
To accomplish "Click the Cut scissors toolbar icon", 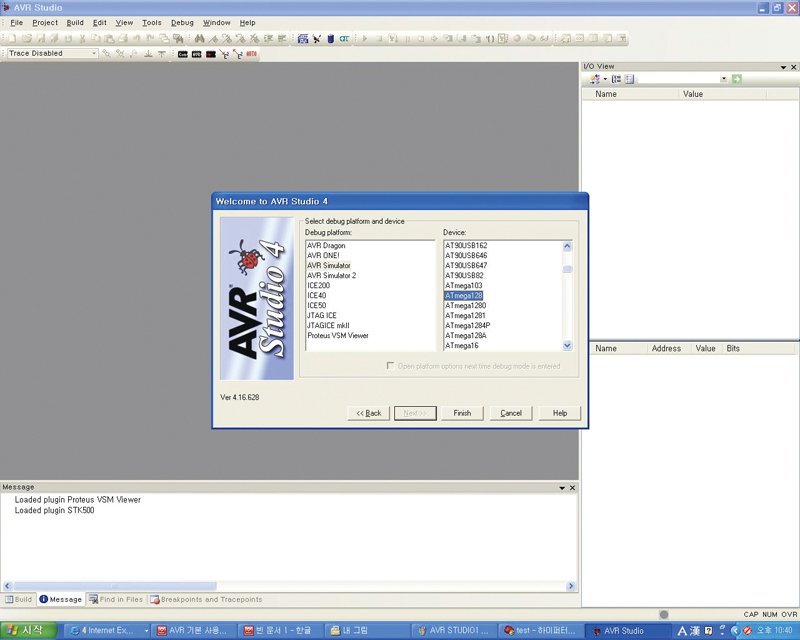I will (x=82, y=38).
